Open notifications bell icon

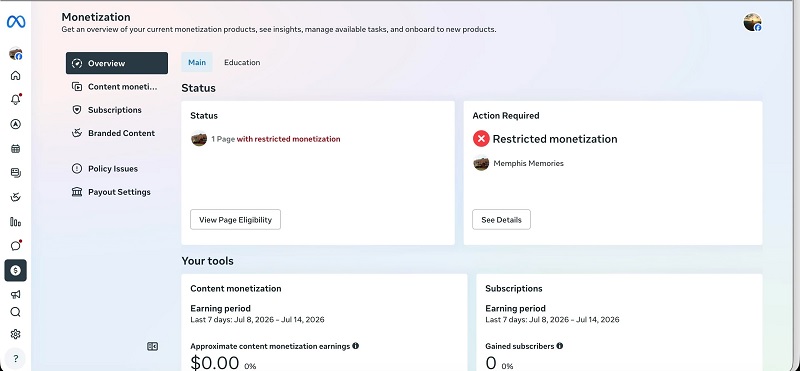(x=16, y=100)
